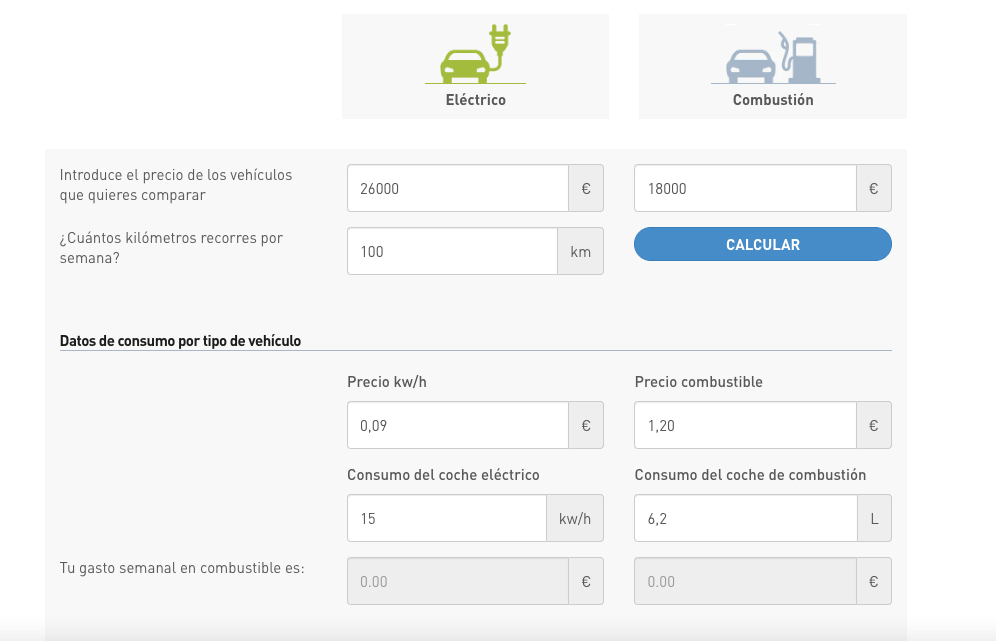Change the Consumo del coche de combustión value
The image size is (996, 641).
(x=746, y=518)
